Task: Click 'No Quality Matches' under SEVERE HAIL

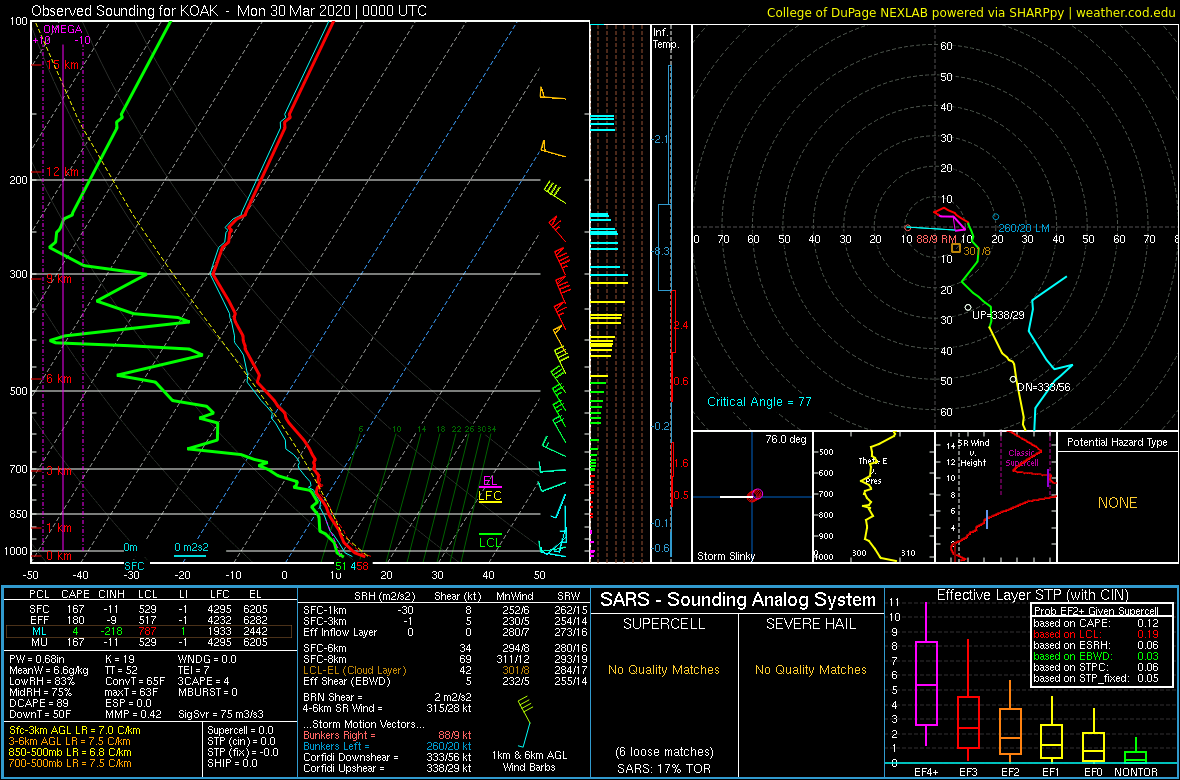Action: (812, 669)
